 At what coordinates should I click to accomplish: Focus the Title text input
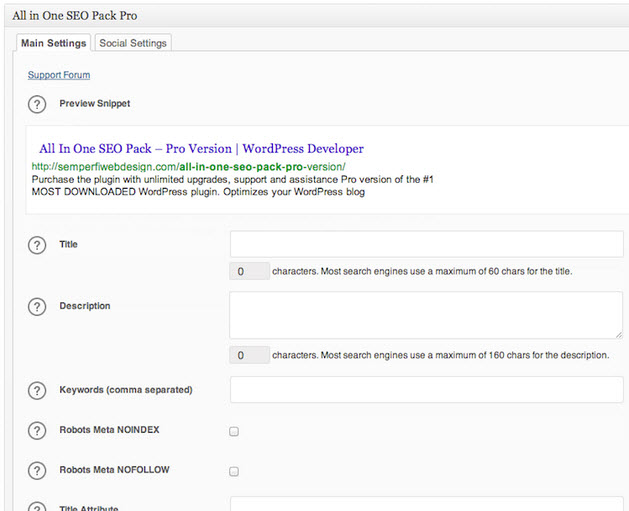pyautogui.click(x=426, y=245)
